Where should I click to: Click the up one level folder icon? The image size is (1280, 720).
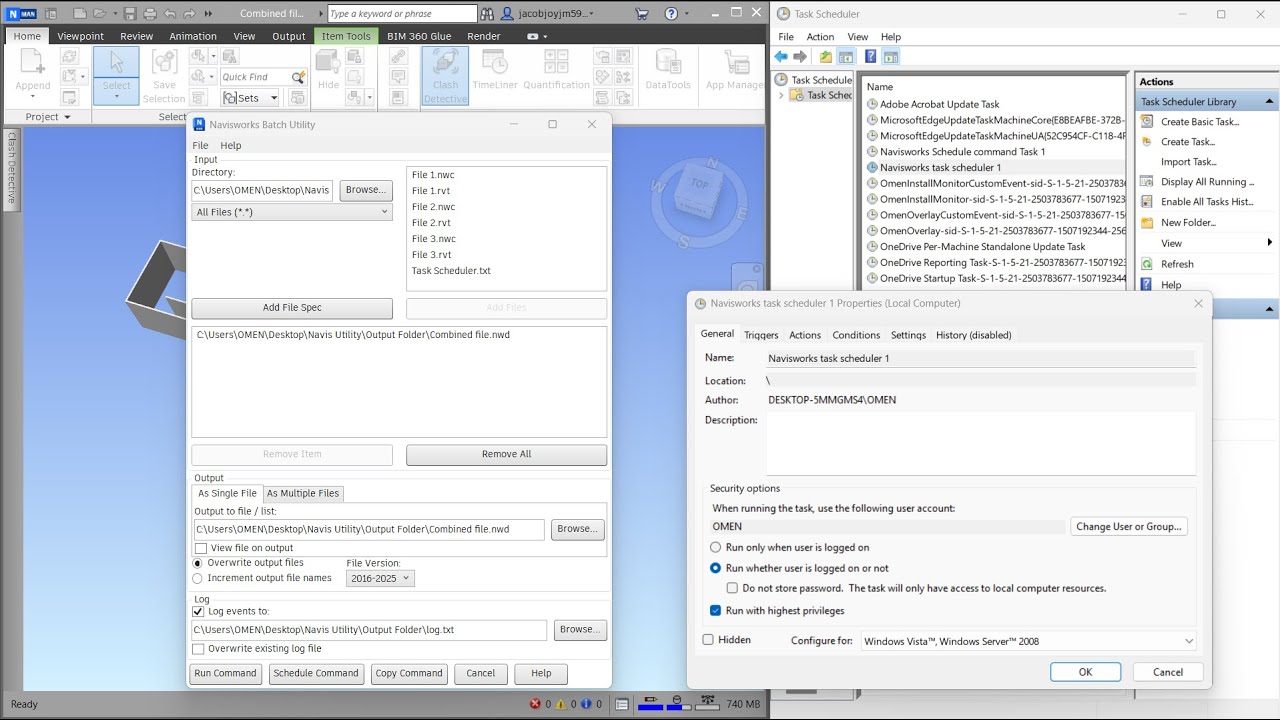point(826,57)
